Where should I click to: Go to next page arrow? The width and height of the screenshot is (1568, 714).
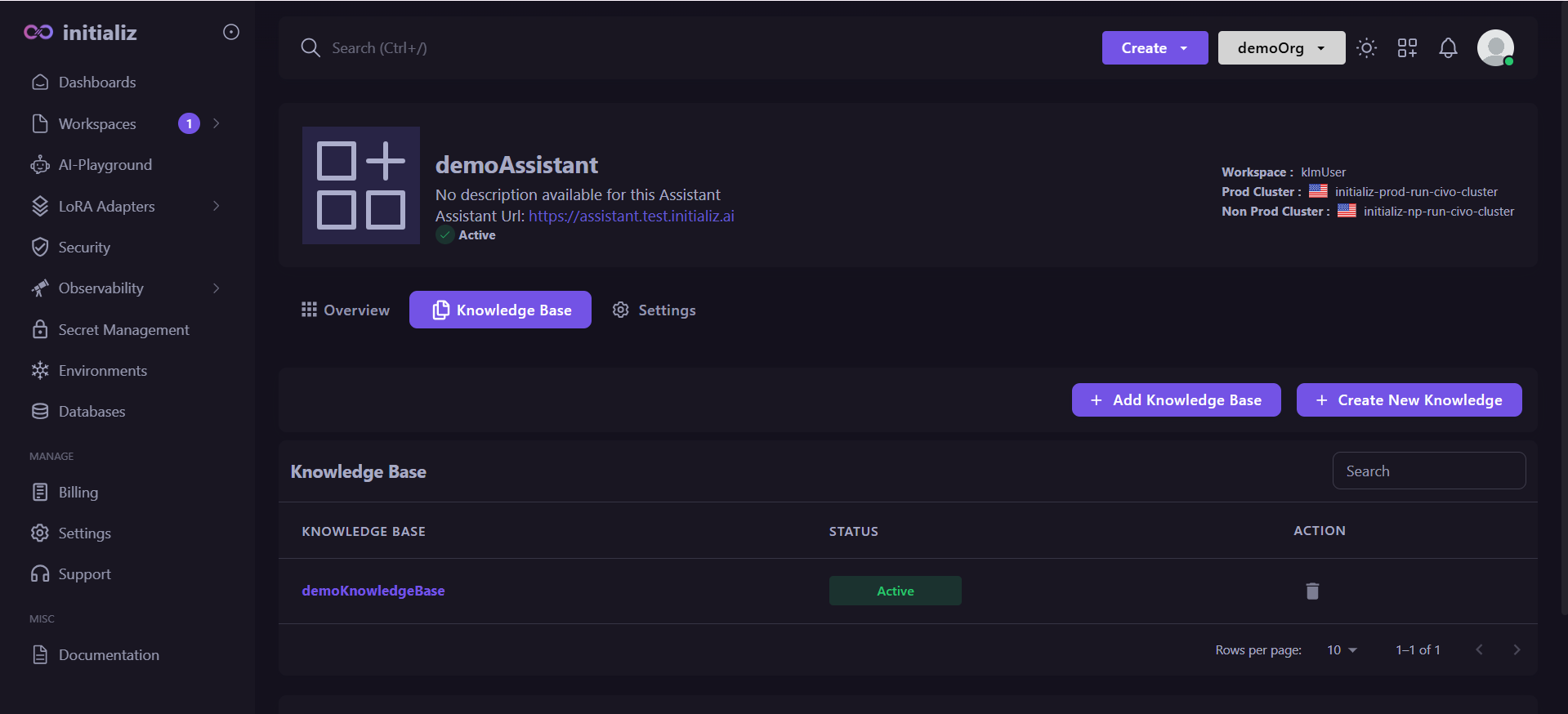1517,649
